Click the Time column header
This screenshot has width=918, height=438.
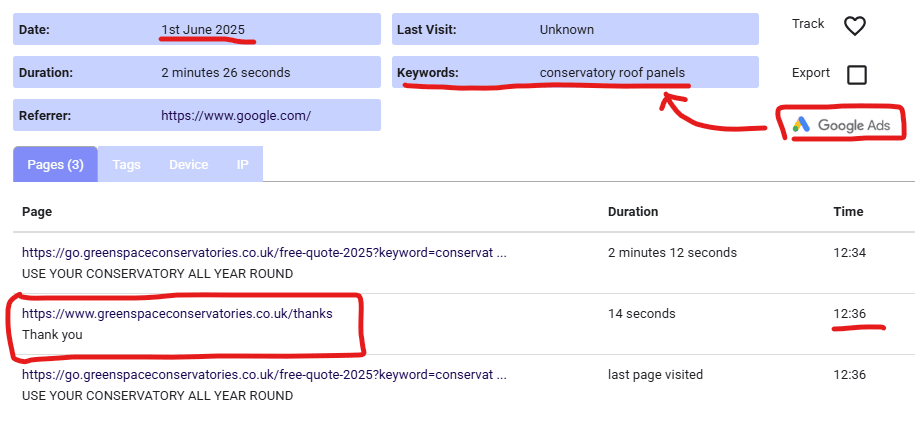click(x=848, y=211)
